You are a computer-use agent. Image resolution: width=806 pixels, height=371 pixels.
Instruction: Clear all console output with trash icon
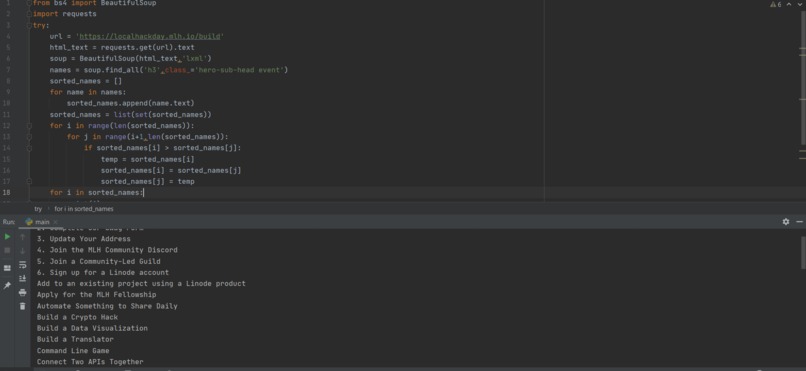click(x=23, y=306)
